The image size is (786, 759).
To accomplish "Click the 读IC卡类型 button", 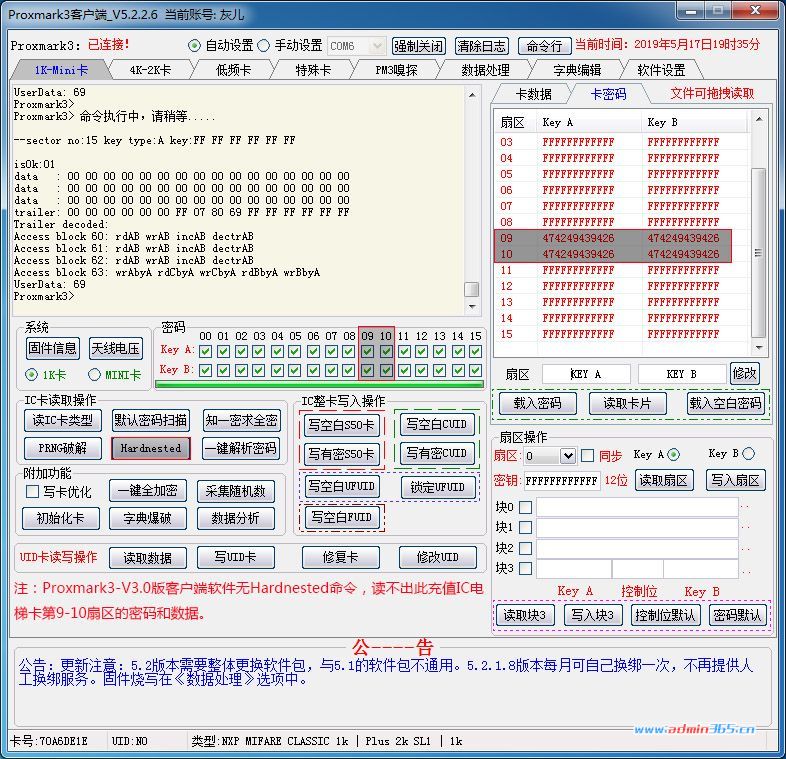I will click(x=63, y=420).
